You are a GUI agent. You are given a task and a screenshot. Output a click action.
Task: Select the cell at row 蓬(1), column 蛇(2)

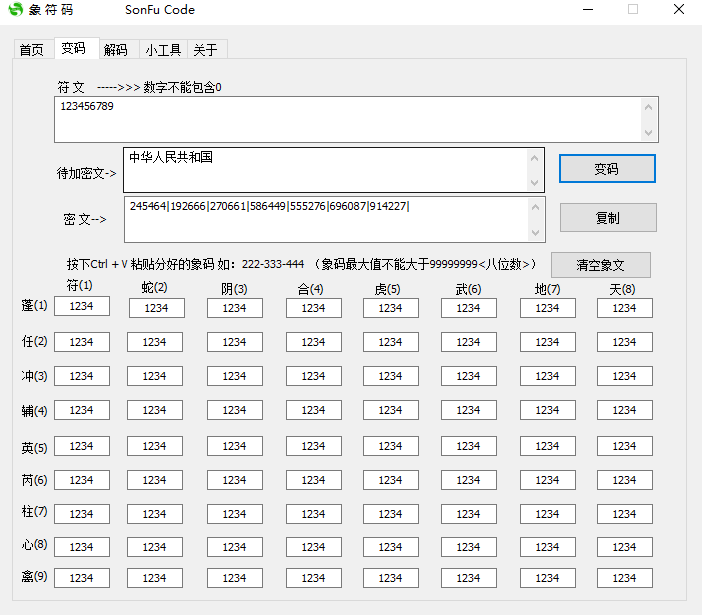pyautogui.click(x=157, y=308)
